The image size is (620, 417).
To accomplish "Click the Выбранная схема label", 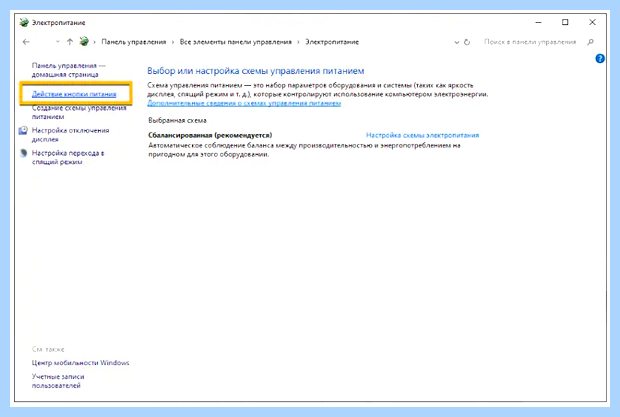I will [177, 120].
